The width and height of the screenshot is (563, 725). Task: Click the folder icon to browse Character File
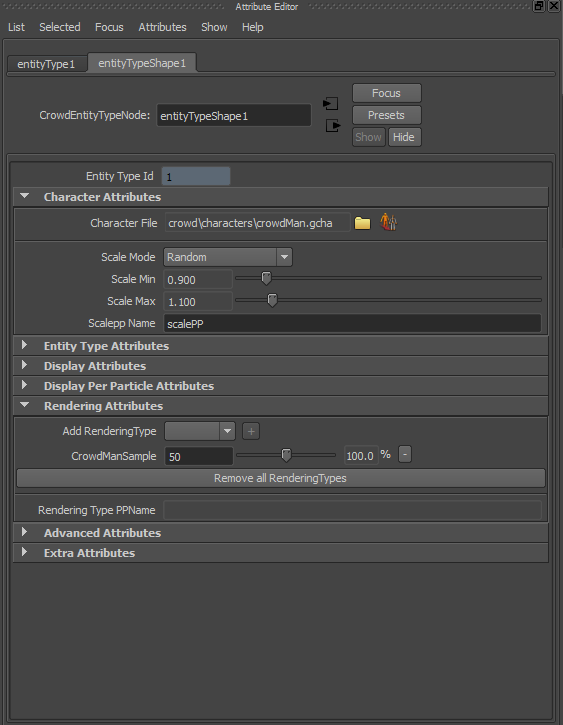[x=362, y=223]
